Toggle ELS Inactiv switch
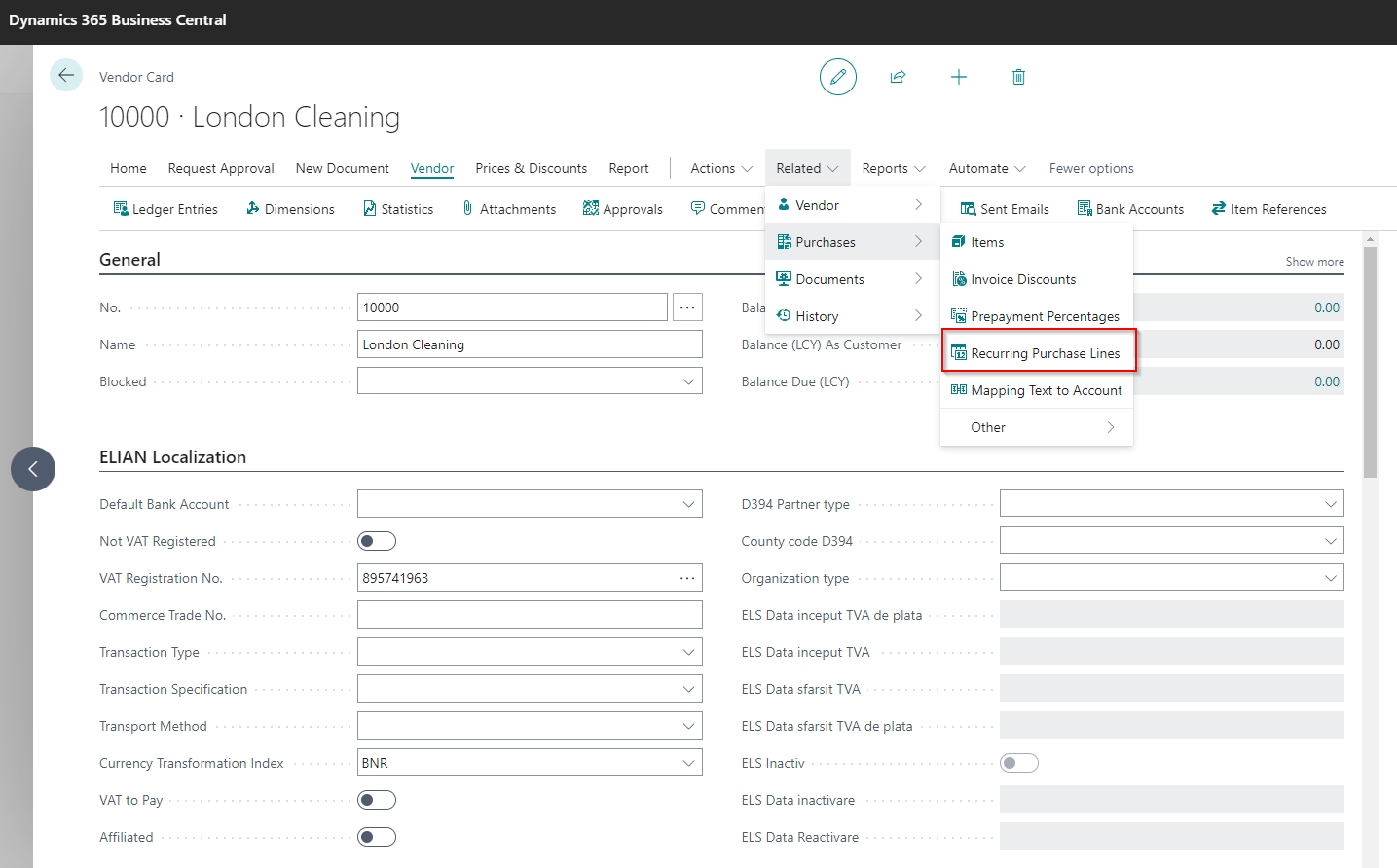 coord(1019,763)
